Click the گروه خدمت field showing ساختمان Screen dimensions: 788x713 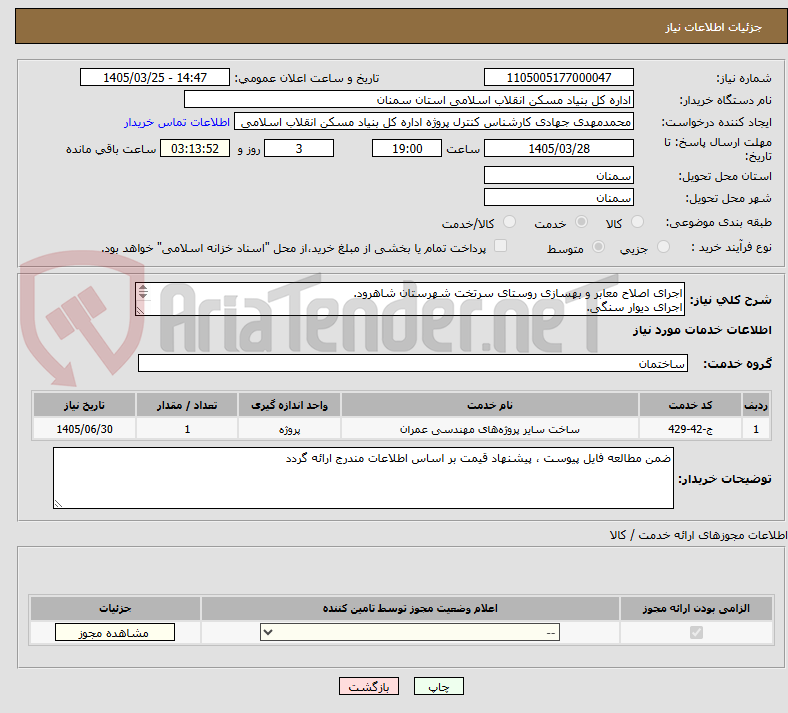413,363
